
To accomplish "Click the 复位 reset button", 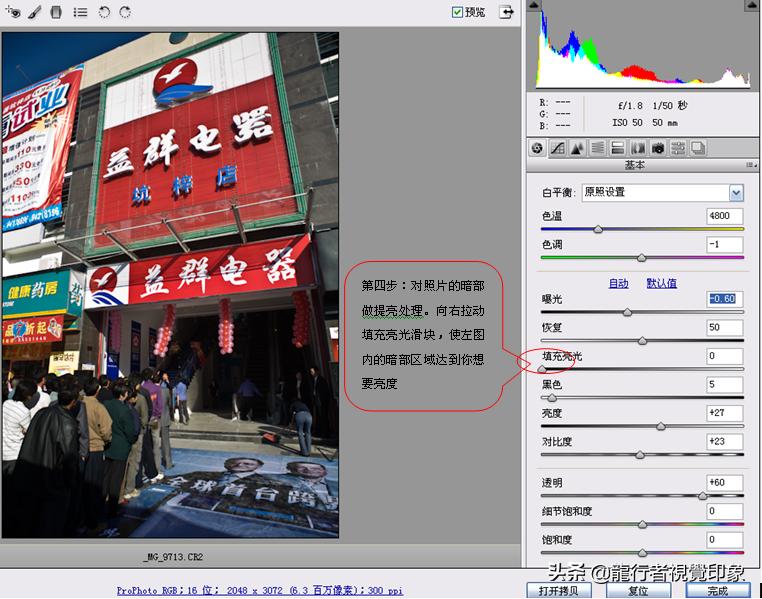I will tap(638, 591).
